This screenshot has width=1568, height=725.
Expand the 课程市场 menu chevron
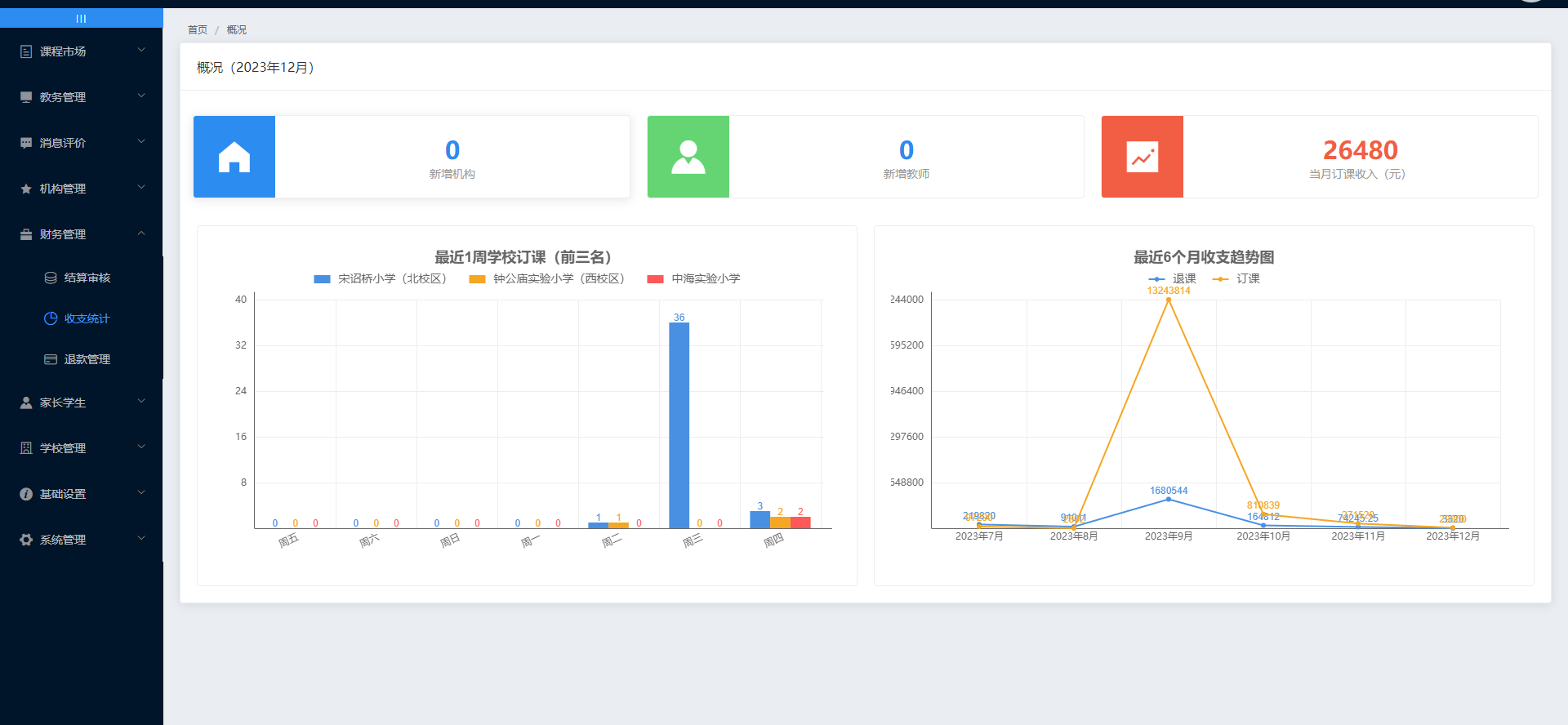(141, 51)
